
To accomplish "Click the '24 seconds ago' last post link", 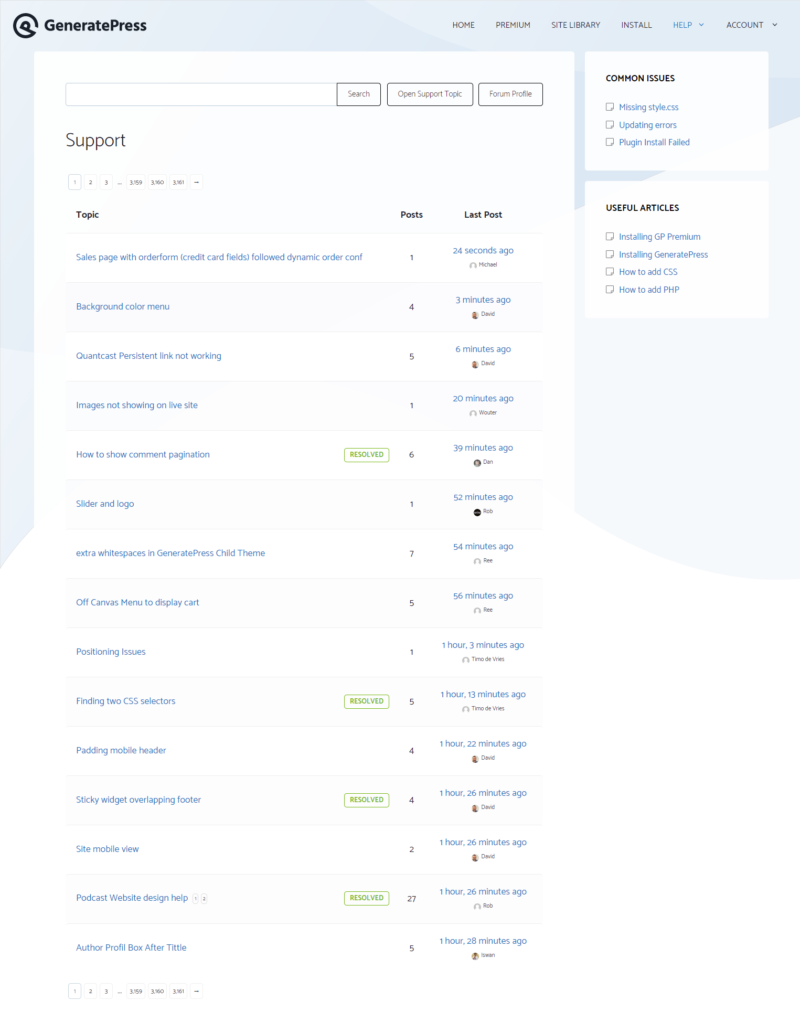I will click(483, 250).
